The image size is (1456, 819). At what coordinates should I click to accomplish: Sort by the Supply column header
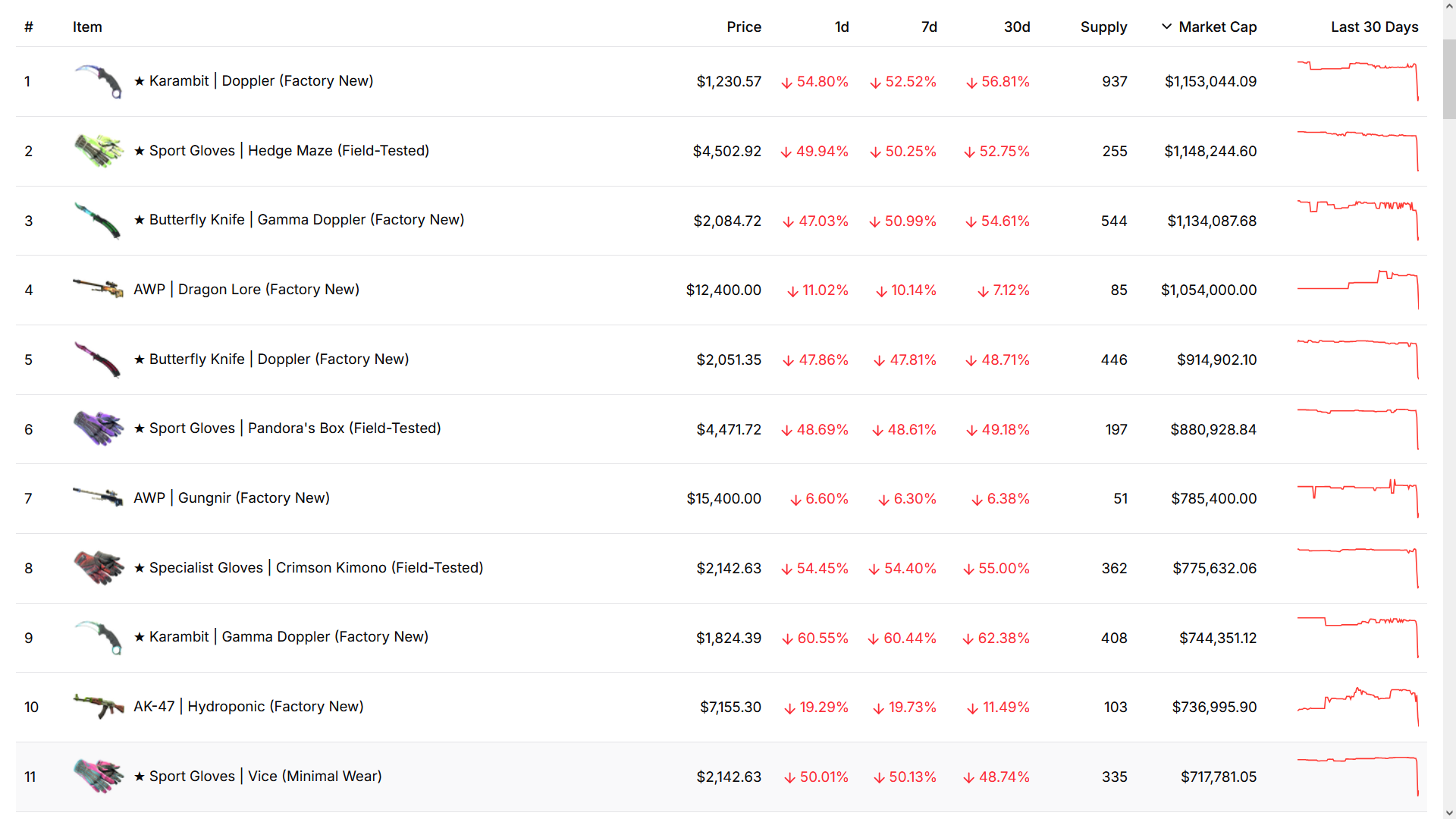click(1103, 27)
